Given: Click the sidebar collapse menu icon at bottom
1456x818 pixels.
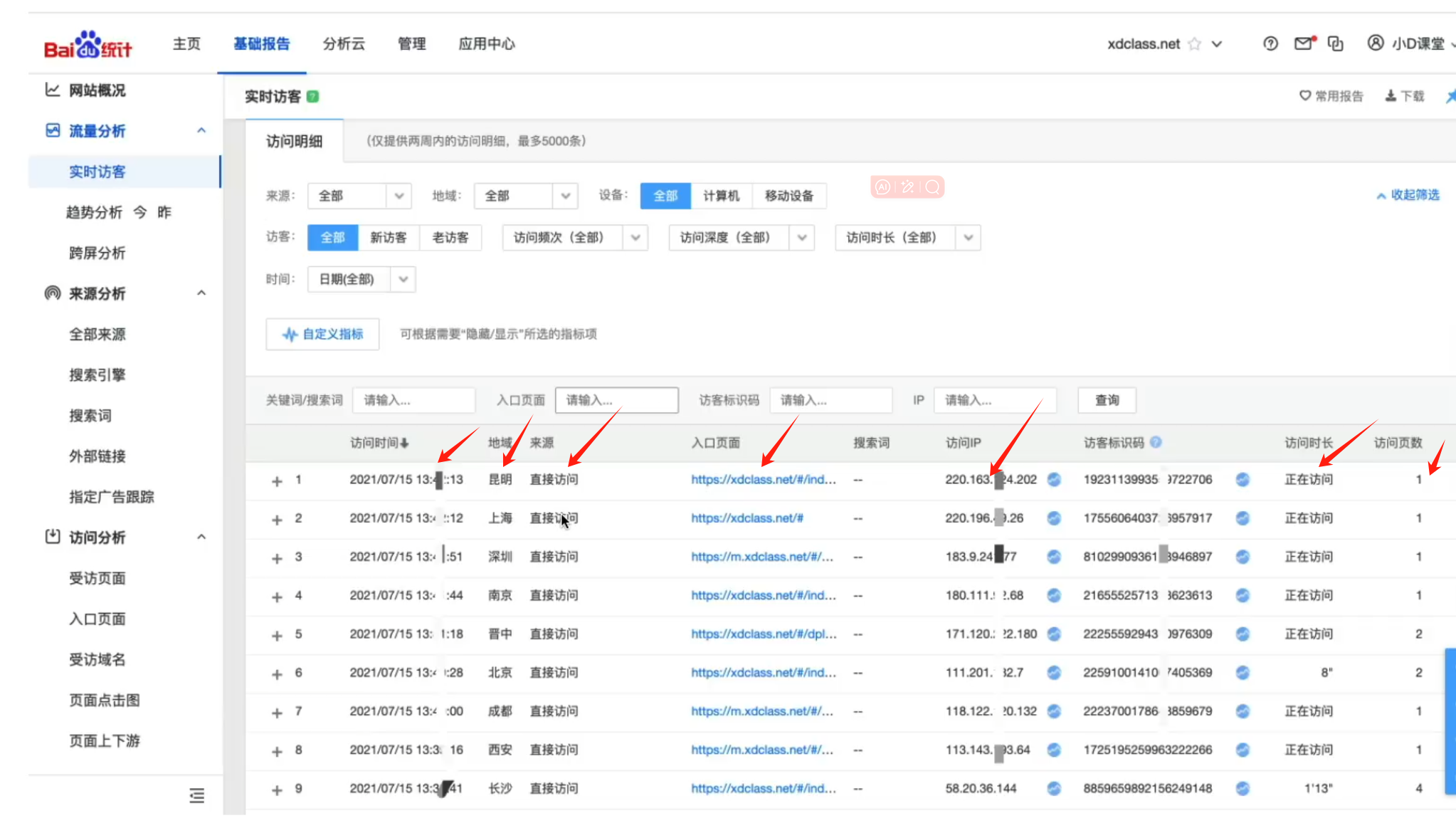Looking at the screenshot, I should [197, 795].
